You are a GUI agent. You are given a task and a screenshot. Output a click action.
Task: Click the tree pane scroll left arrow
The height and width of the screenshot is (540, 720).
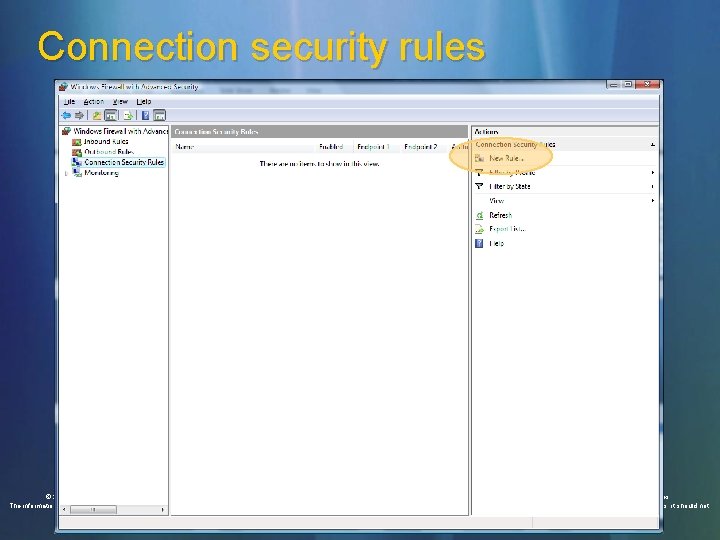coord(64,510)
